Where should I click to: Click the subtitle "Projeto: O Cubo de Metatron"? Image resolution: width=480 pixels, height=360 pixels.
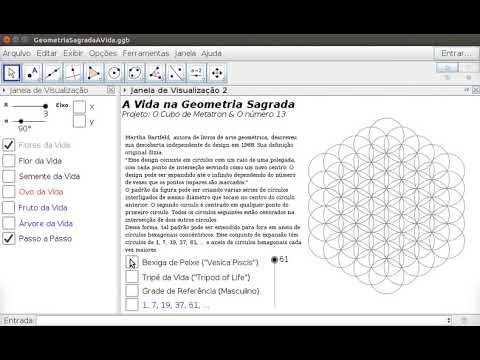(x=174, y=114)
